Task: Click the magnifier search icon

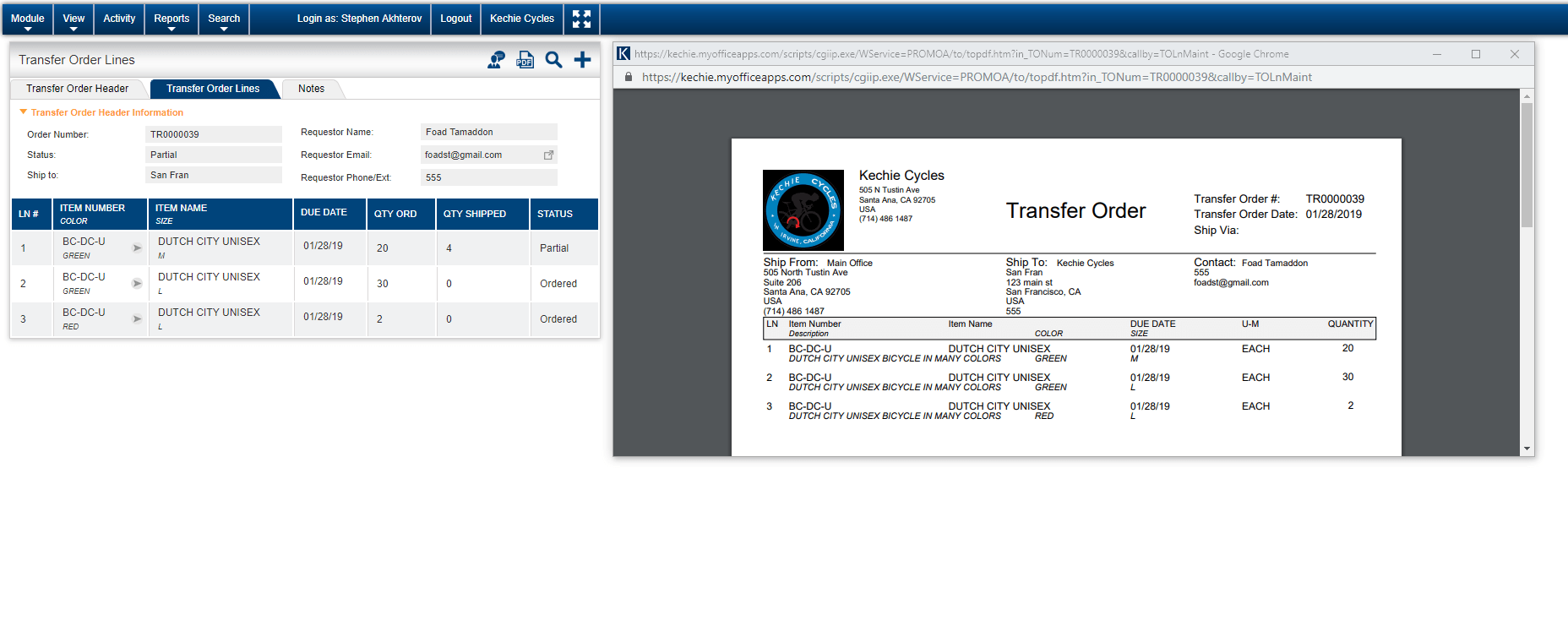Action: (x=553, y=60)
